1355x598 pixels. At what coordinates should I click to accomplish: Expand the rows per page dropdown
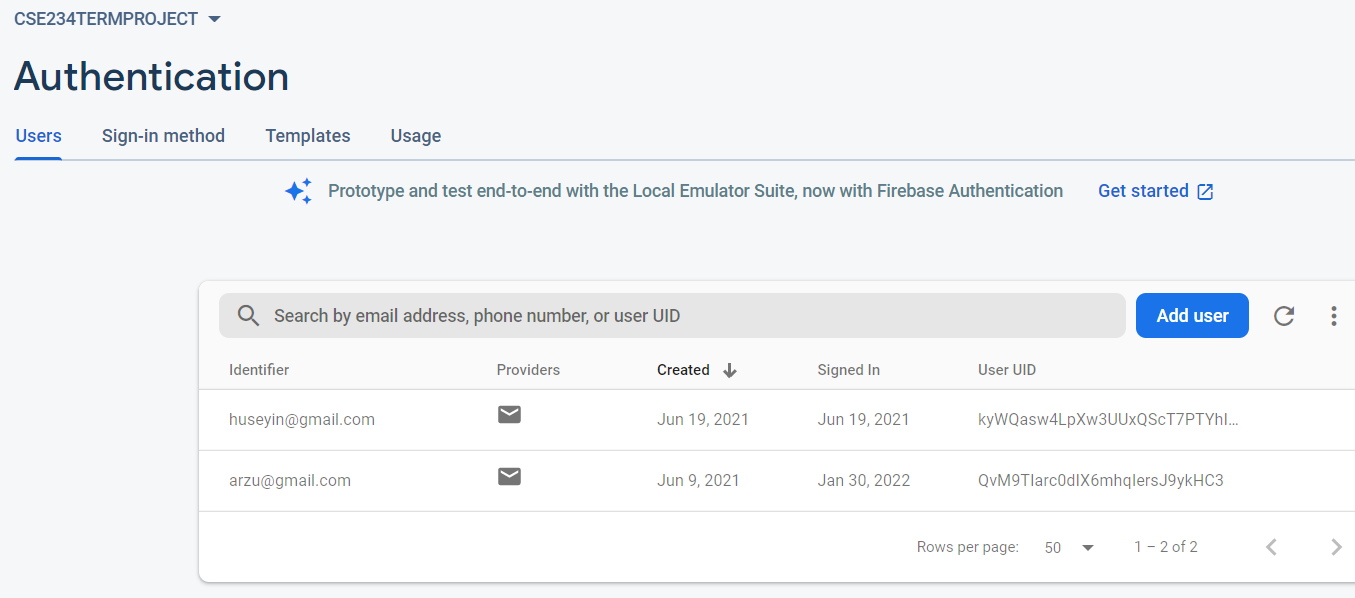click(x=1069, y=547)
